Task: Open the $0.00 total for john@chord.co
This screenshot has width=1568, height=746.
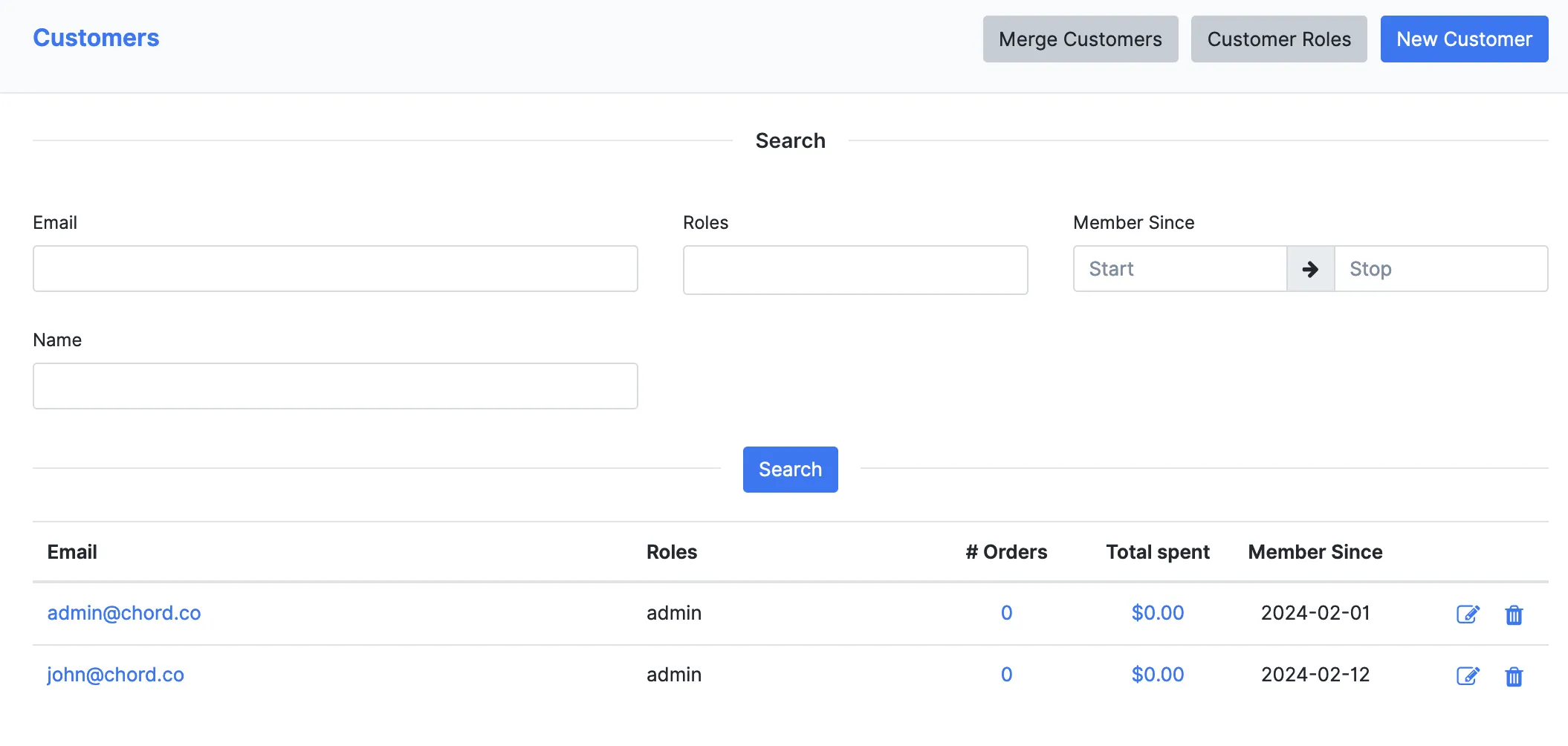Action: point(1158,675)
